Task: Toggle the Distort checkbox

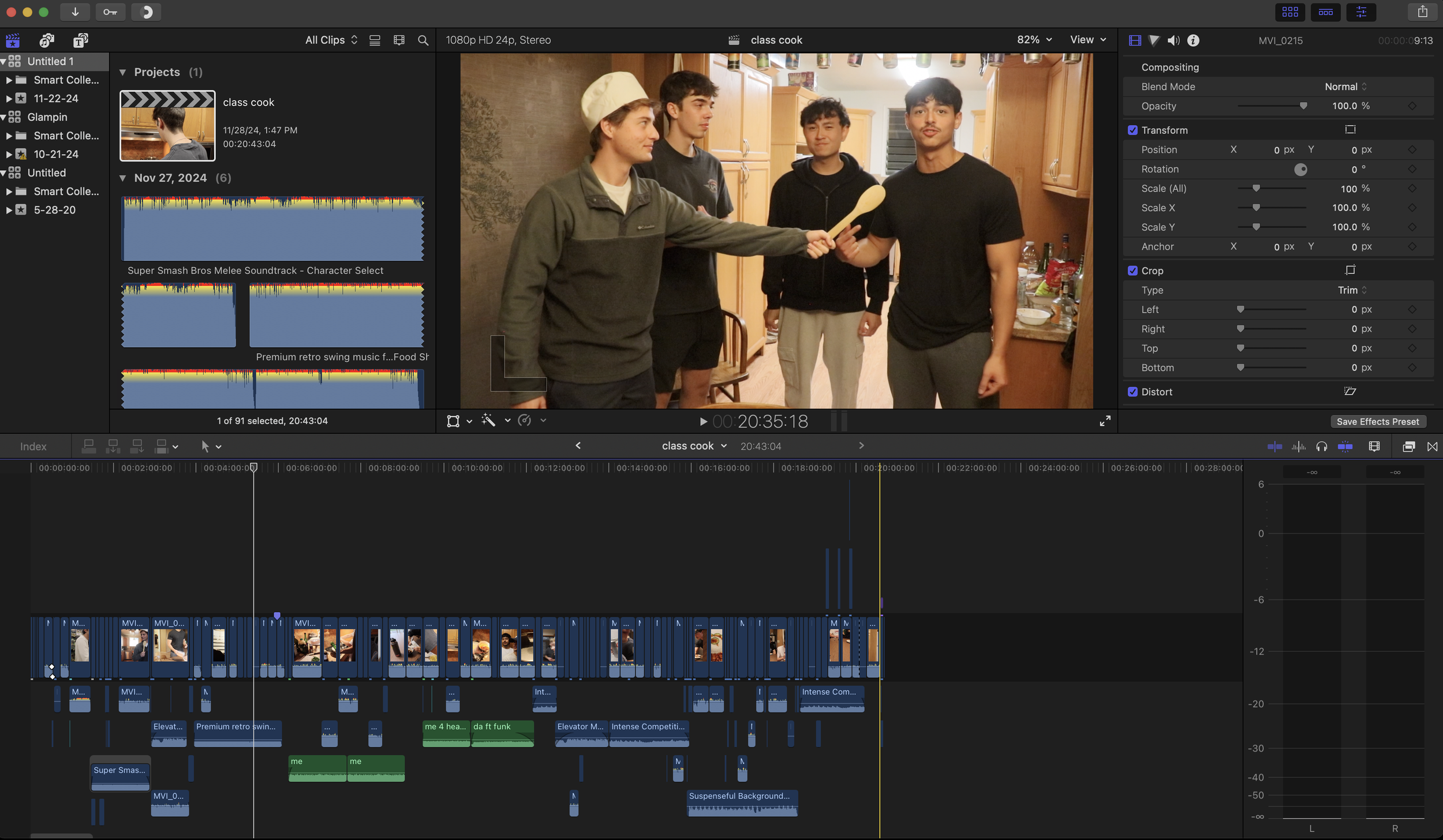Action: click(x=1132, y=392)
